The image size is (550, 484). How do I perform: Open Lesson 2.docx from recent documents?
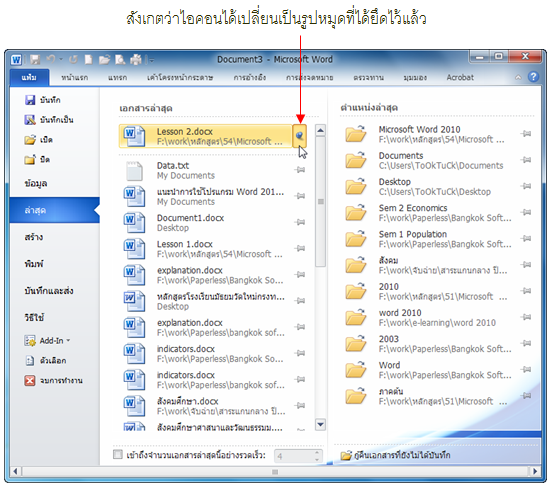tap(206, 136)
